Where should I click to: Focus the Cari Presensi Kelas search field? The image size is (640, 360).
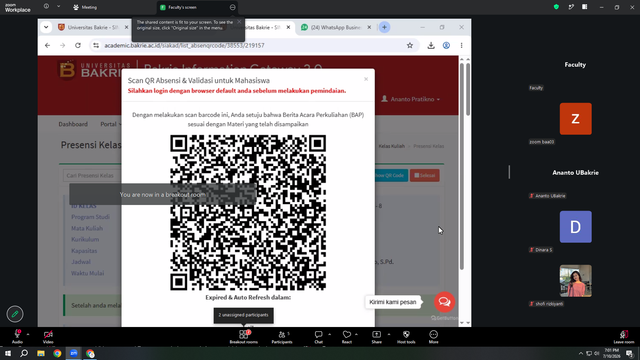92,176
